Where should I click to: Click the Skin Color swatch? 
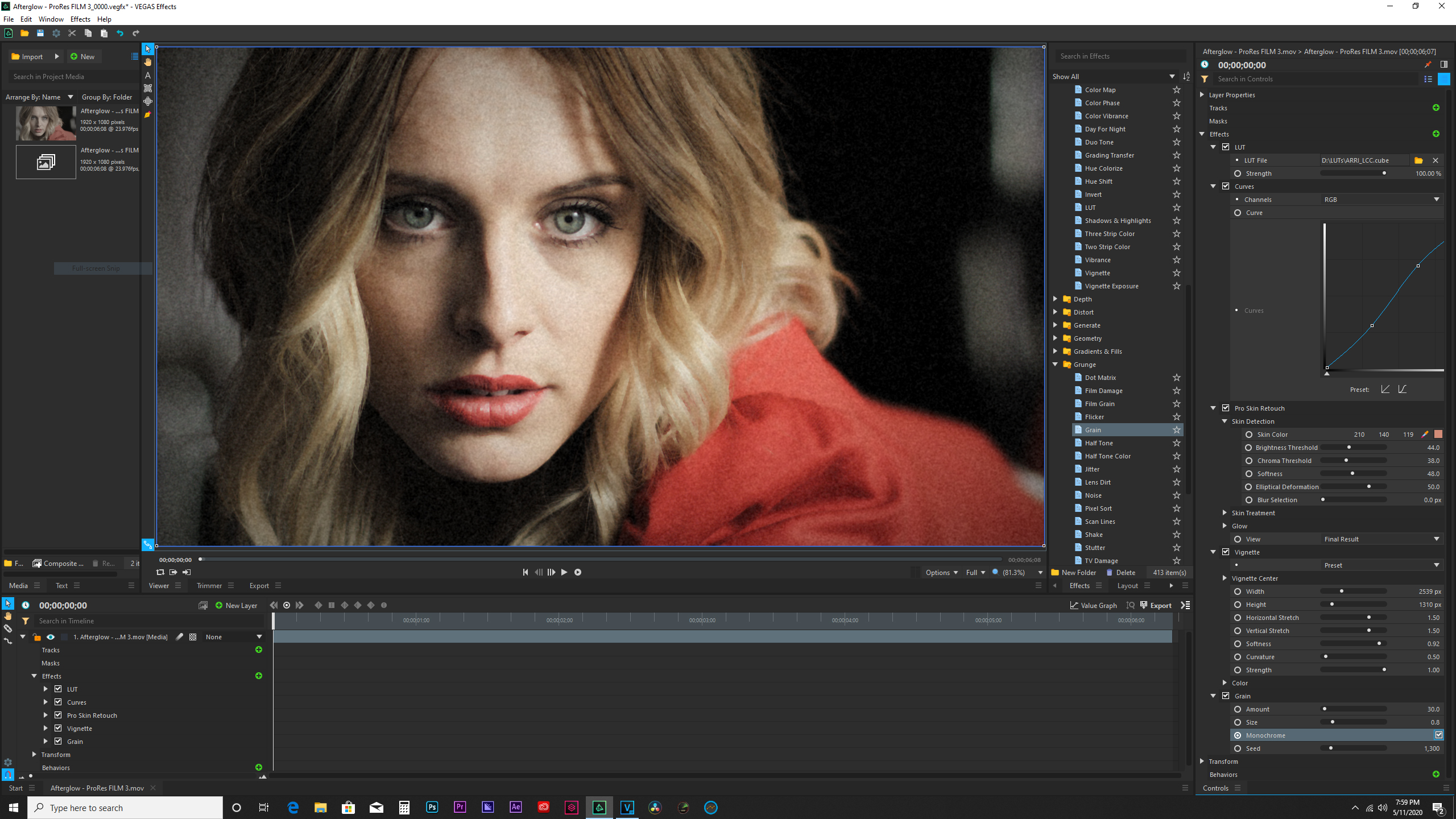click(x=1438, y=435)
